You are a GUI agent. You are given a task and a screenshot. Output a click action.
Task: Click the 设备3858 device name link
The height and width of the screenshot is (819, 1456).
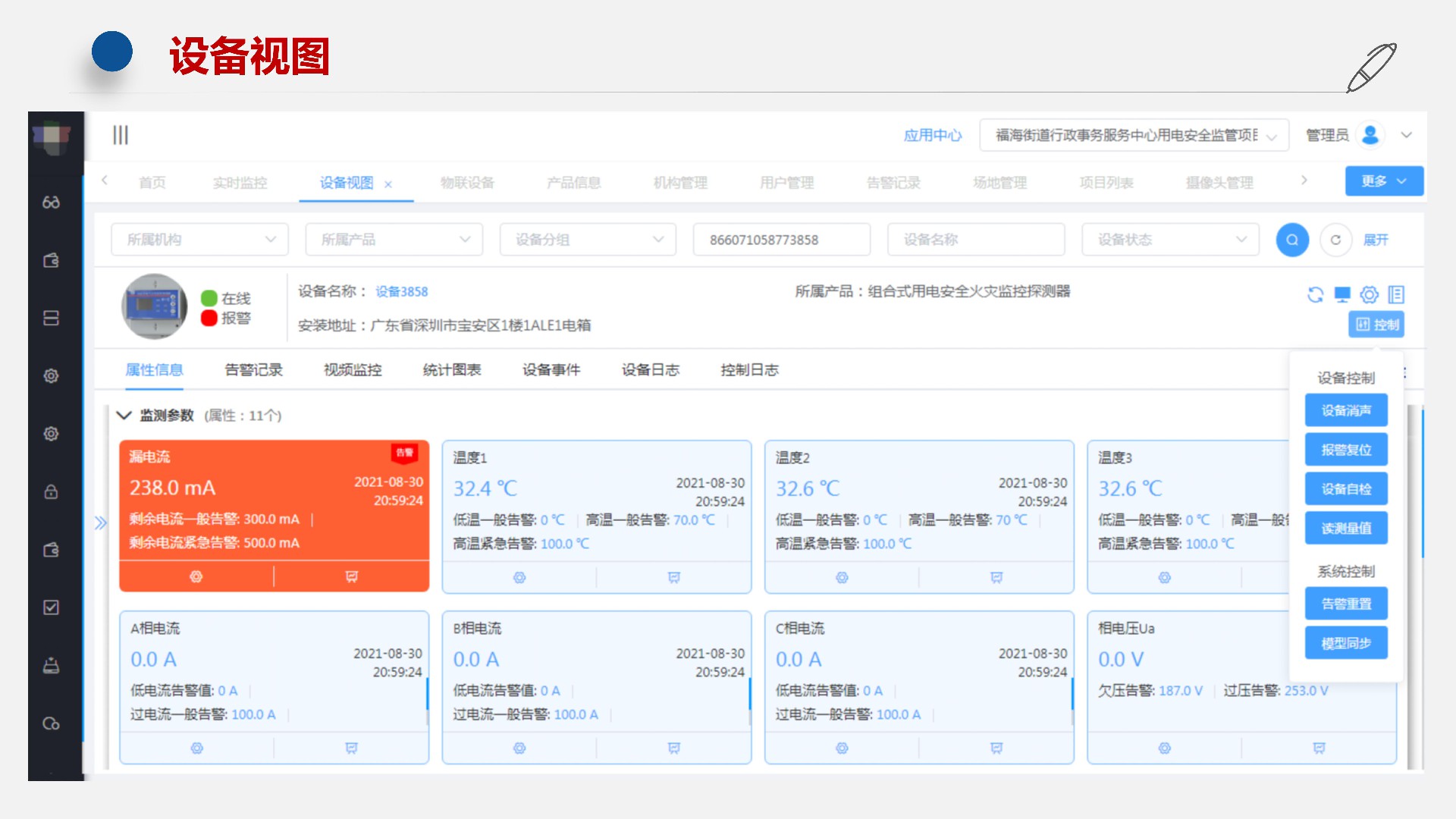[401, 292]
